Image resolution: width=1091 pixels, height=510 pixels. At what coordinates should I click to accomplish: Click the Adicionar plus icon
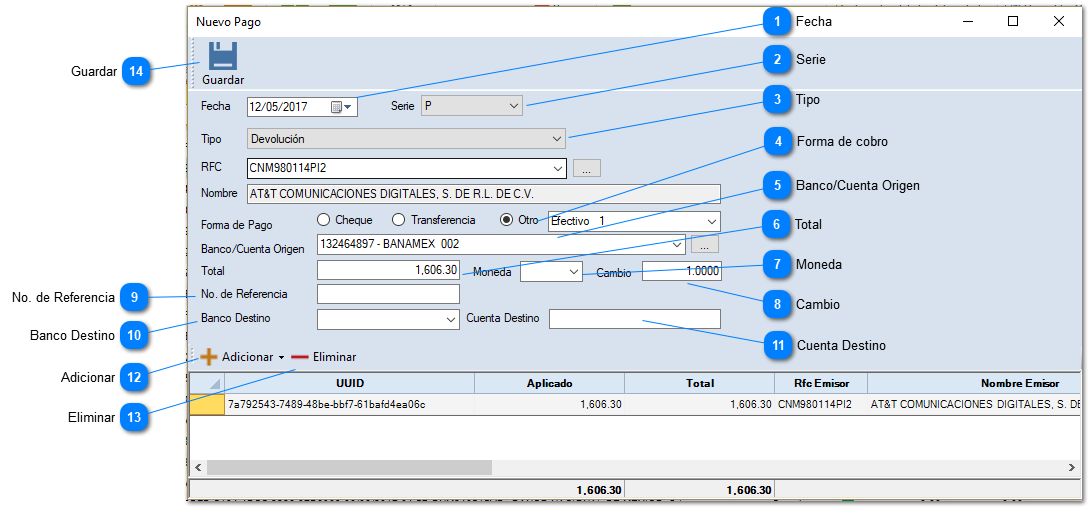tap(209, 357)
